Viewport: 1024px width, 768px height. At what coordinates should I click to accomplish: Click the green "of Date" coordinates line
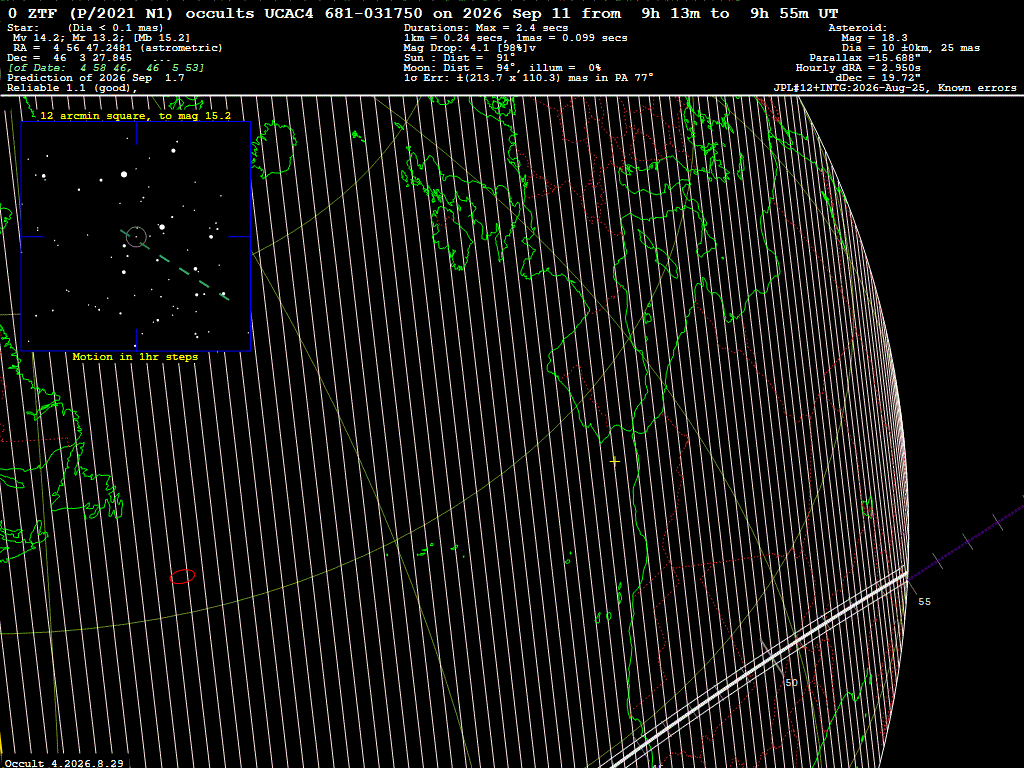106,67
